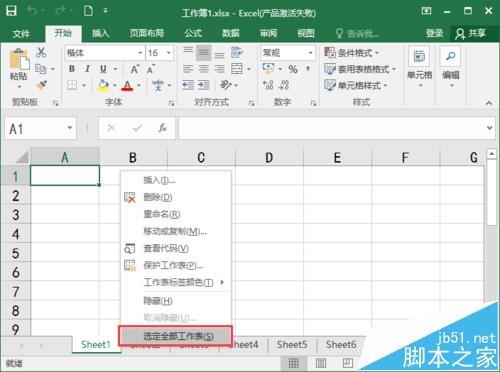
Task: Toggle Bold formatting
Action: pyautogui.click(x=71, y=69)
